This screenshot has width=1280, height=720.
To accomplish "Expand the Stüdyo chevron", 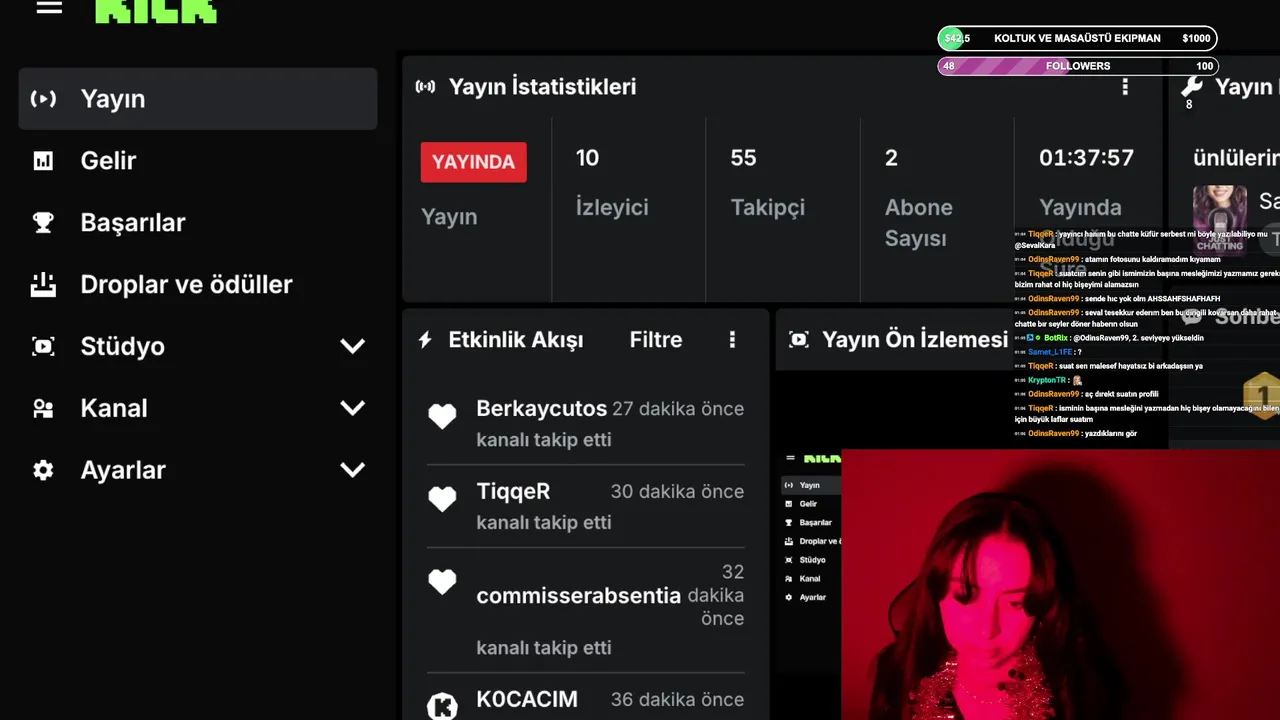I will coord(352,347).
